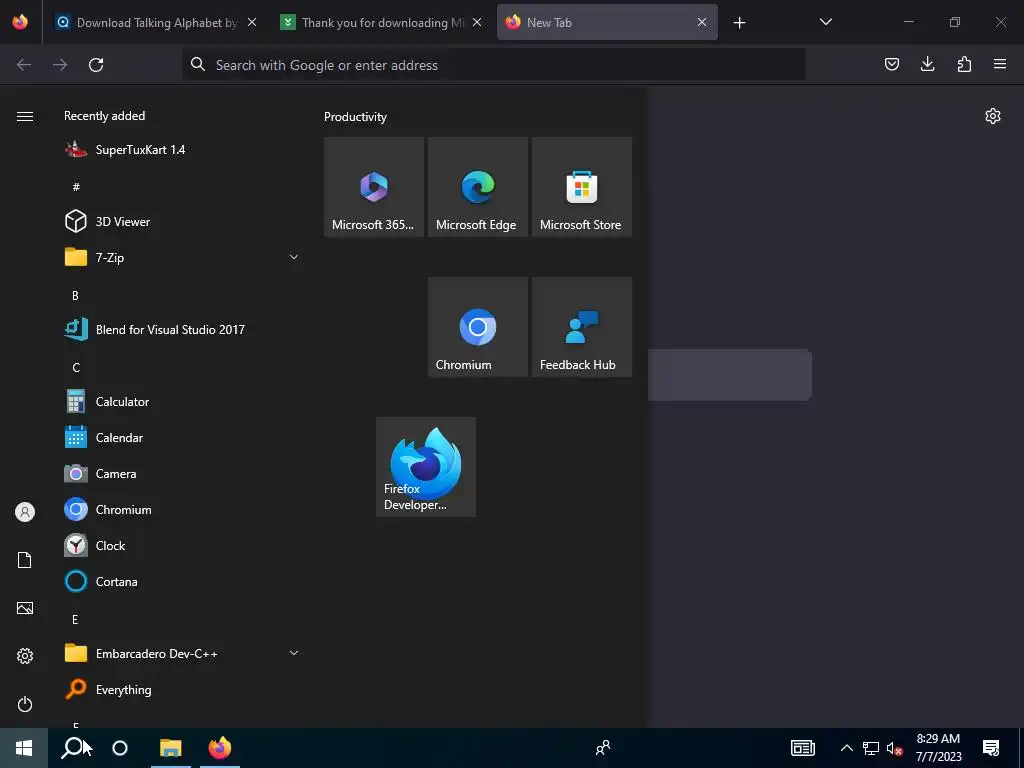The height and width of the screenshot is (768, 1024).
Task: Jump to letter B section header
Action: click(75, 296)
